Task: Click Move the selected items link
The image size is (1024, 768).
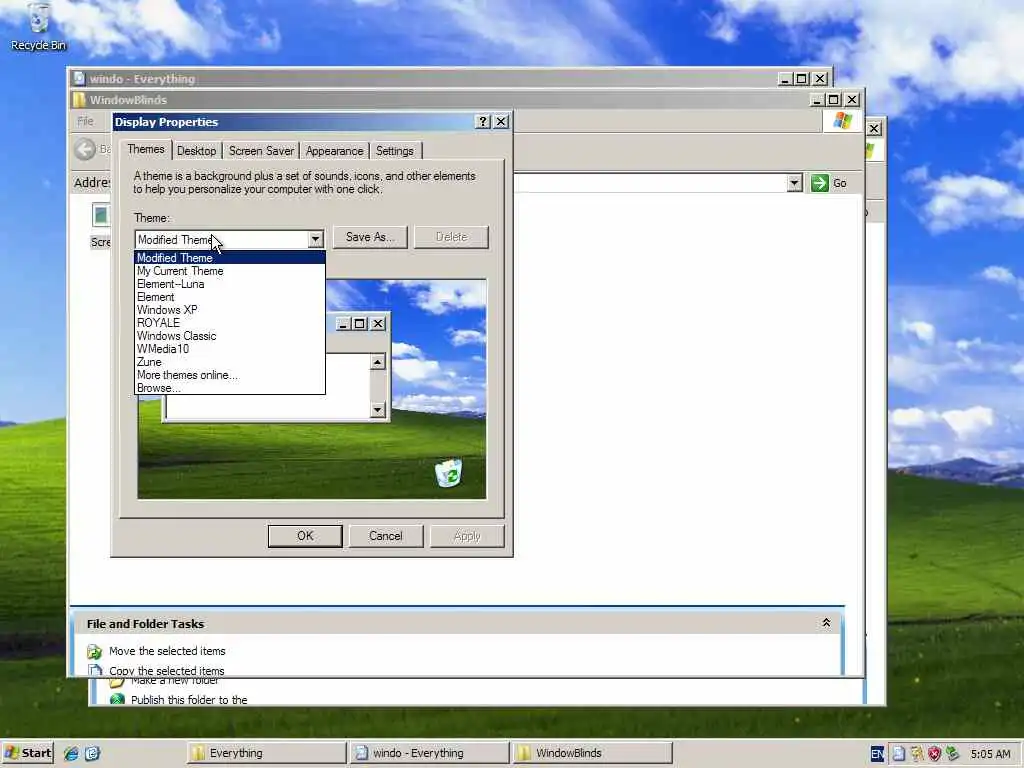Action: click(167, 651)
